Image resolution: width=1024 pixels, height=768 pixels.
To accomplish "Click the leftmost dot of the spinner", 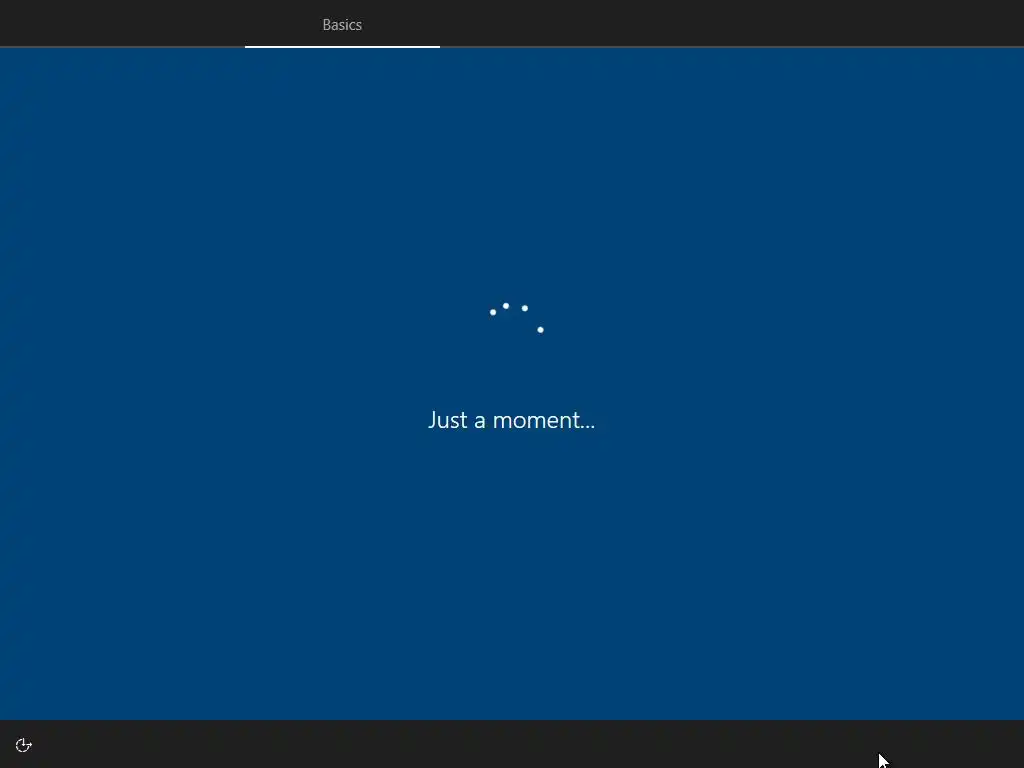I will [493, 312].
